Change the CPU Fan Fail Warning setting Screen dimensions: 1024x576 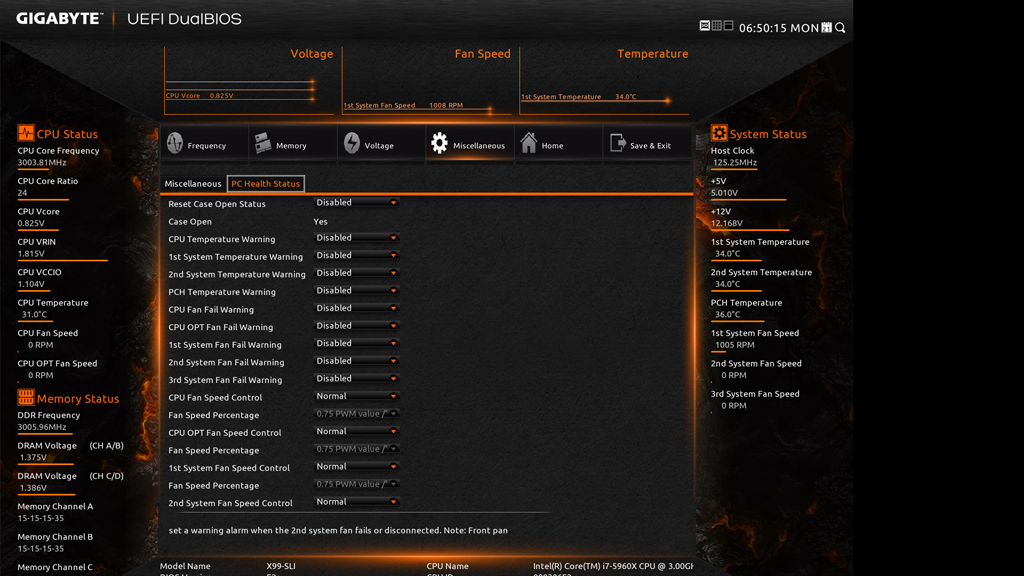[x=356, y=309]
